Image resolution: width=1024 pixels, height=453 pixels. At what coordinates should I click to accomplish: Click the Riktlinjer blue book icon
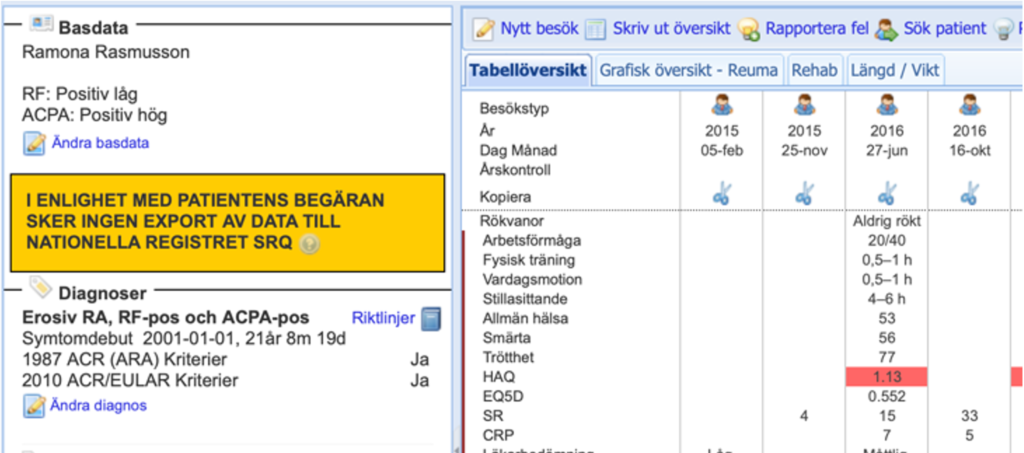click(431, 319)
